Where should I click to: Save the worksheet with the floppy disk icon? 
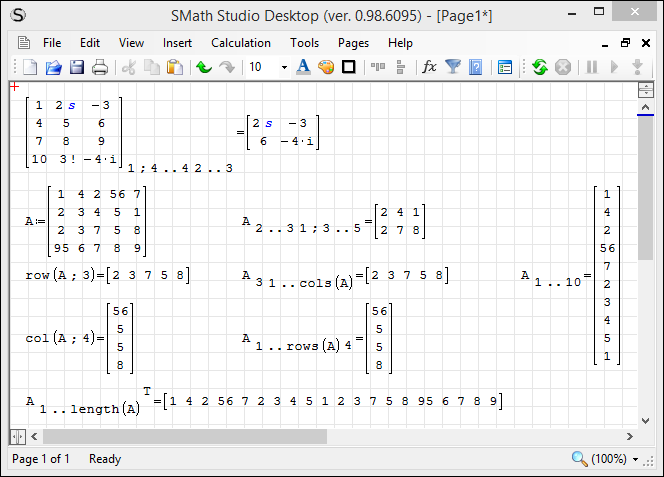[x=76, y=67]
